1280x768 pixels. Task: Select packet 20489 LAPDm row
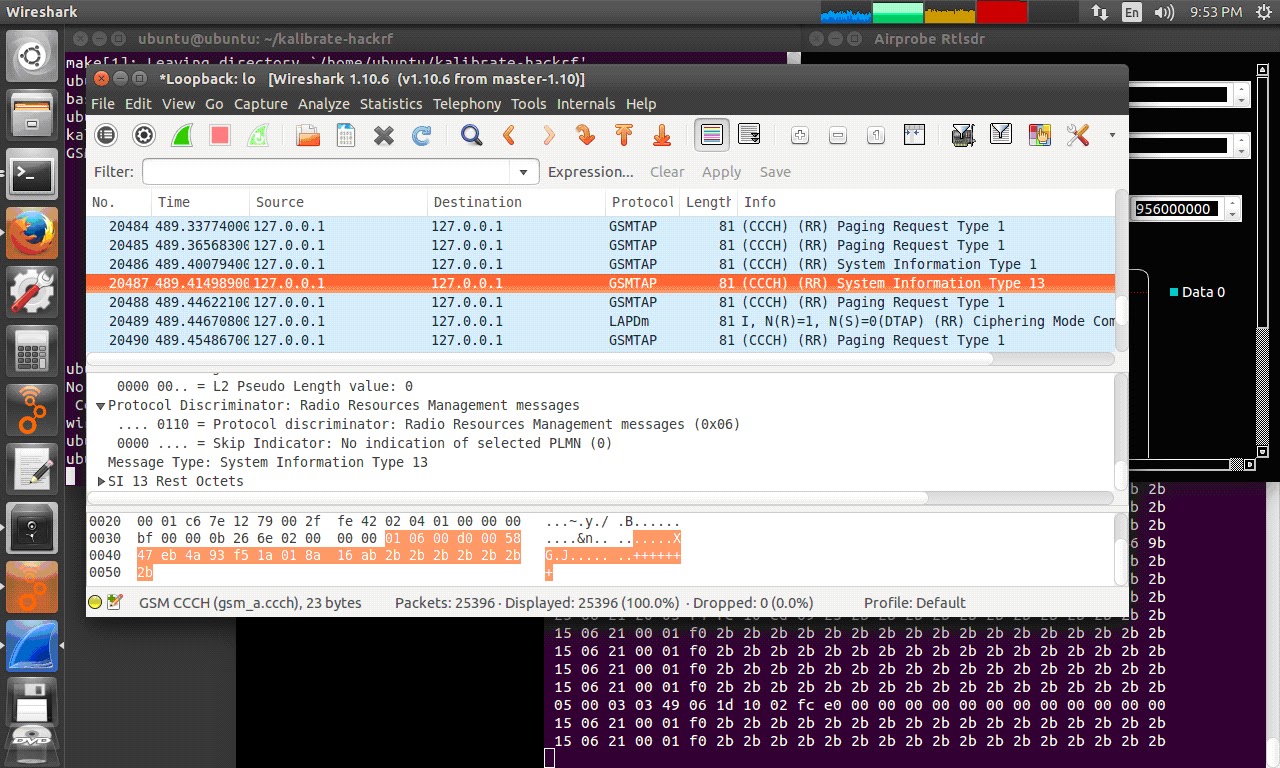[600, 321]
